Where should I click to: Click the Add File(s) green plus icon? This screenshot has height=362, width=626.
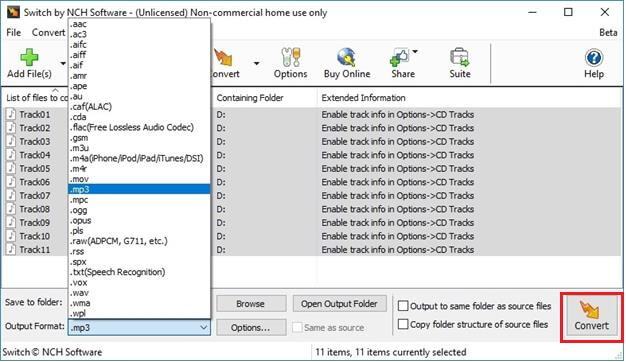(29, 57)
